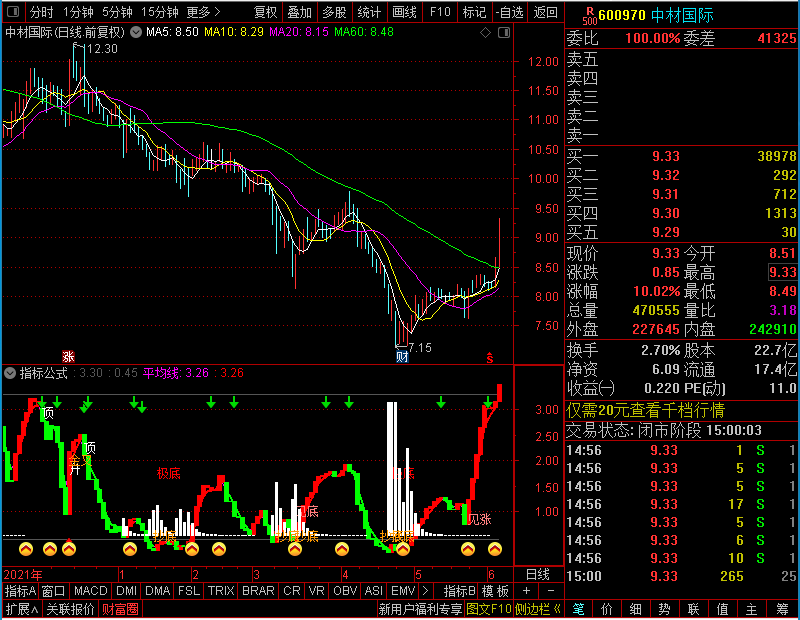The height and width of the screenshot is (620, 800).
Task: Click the 多股 multi-stock button
Action: point(334,12)
